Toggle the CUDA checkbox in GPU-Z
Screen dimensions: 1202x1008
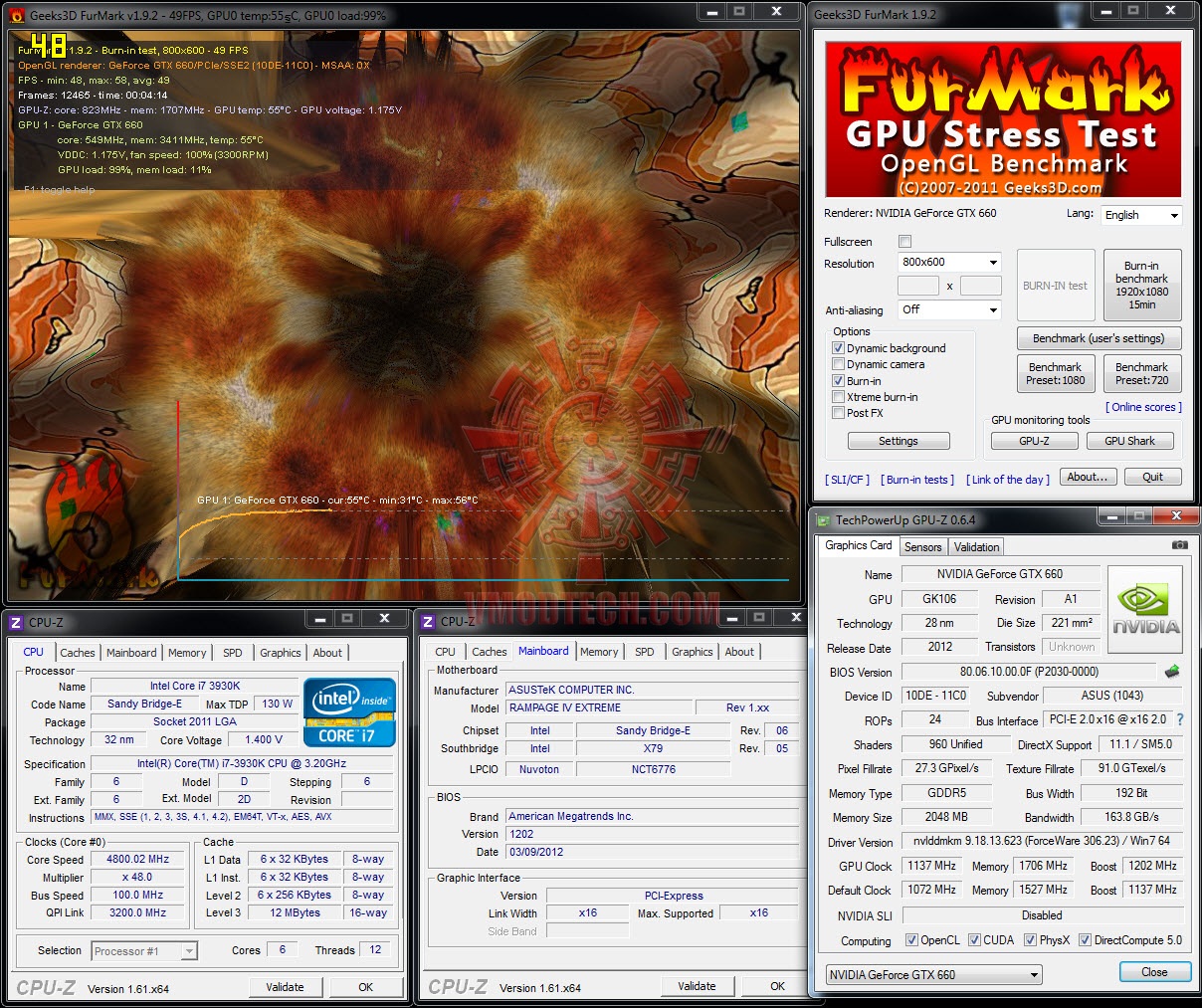pos(974,940)
